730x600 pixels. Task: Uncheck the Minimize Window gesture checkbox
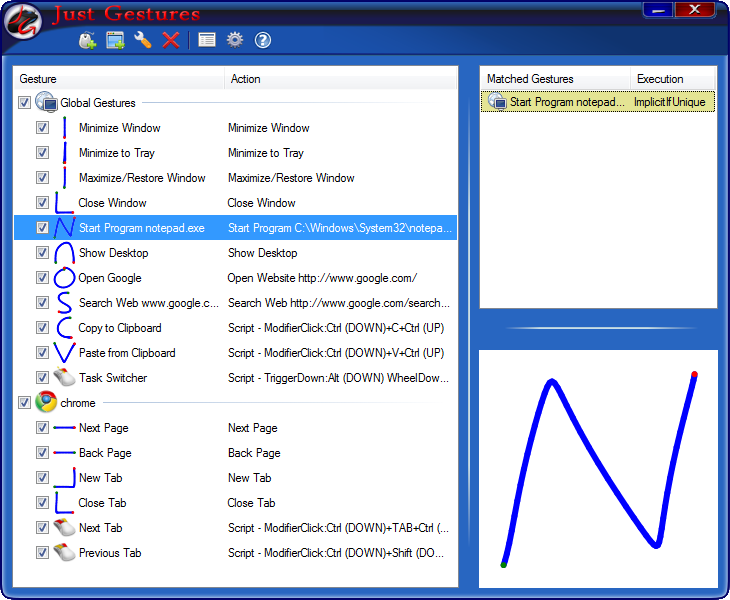click(42, 128)
